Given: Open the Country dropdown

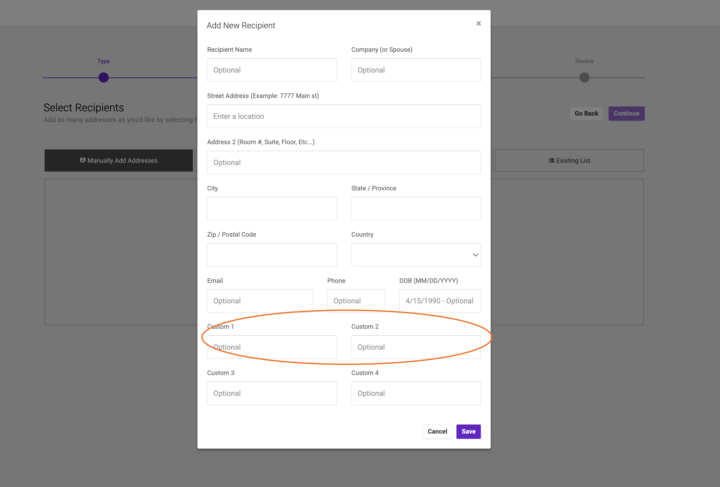Looking at the screenshot, I should 415,255.
